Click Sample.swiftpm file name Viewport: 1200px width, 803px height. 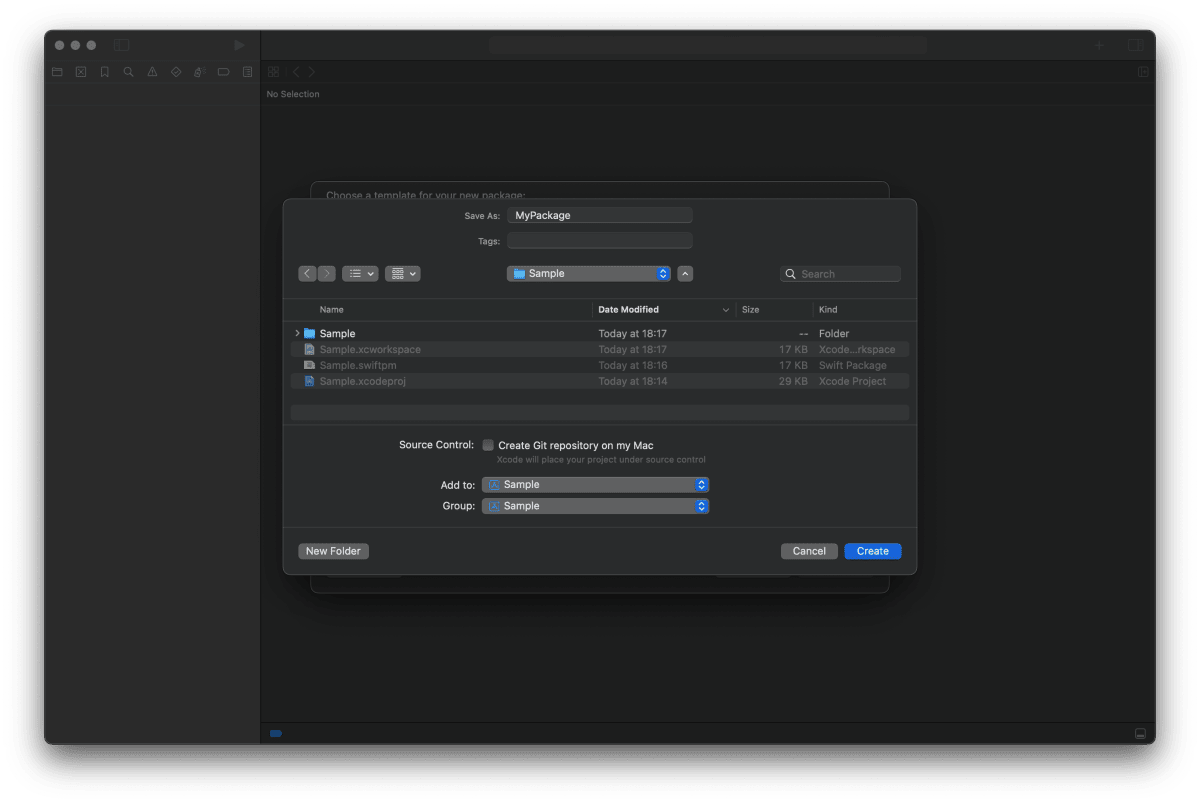pos(356,365)
